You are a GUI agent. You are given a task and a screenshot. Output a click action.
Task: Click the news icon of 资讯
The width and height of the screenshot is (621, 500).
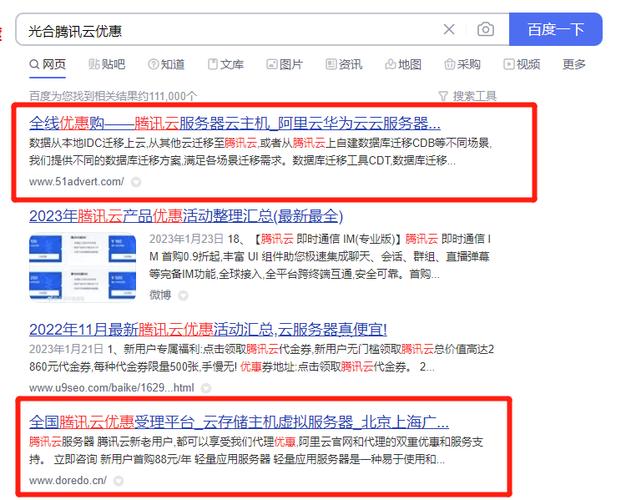pos(331,64)
